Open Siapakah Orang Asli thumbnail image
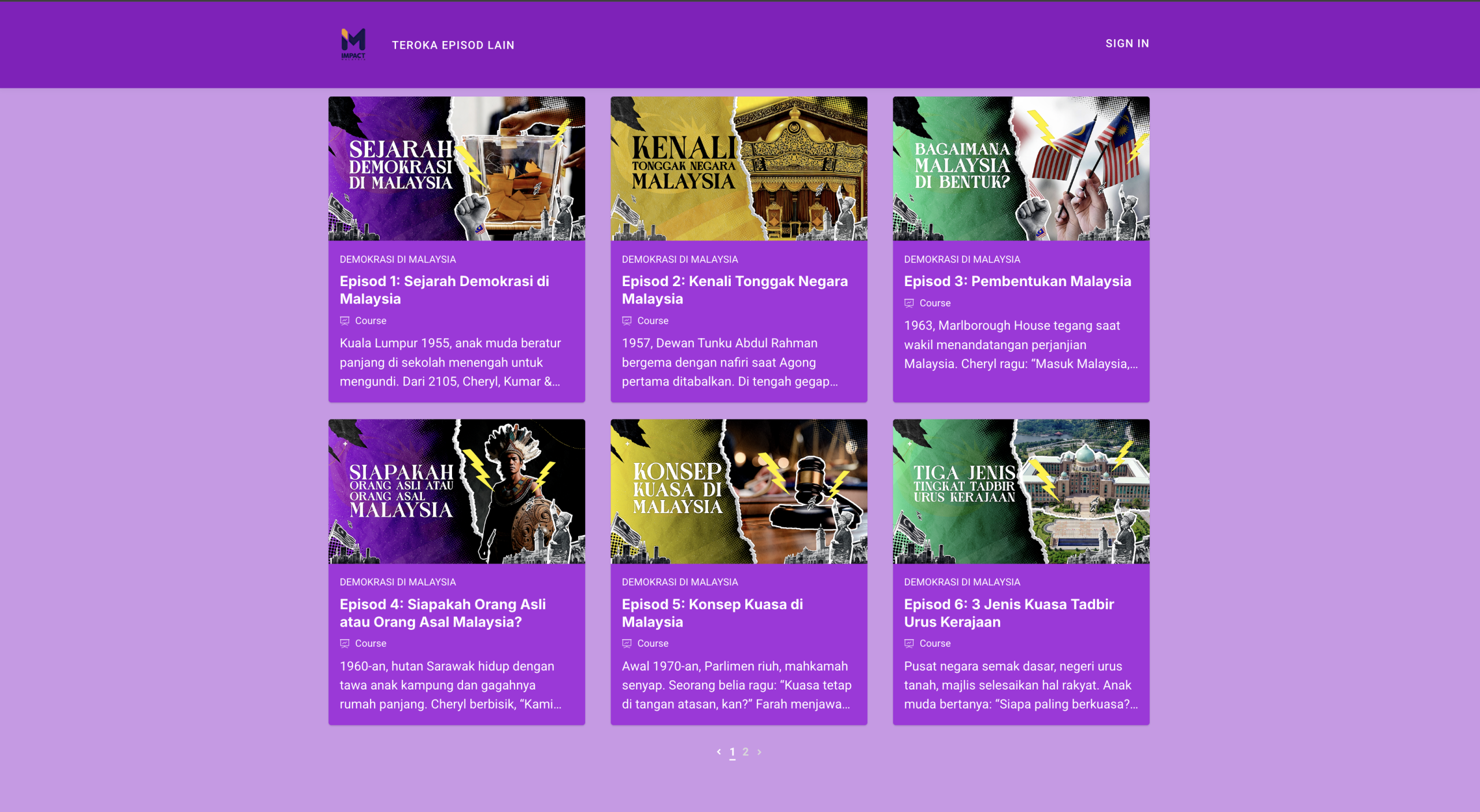1480x812 pixels. 456,491
